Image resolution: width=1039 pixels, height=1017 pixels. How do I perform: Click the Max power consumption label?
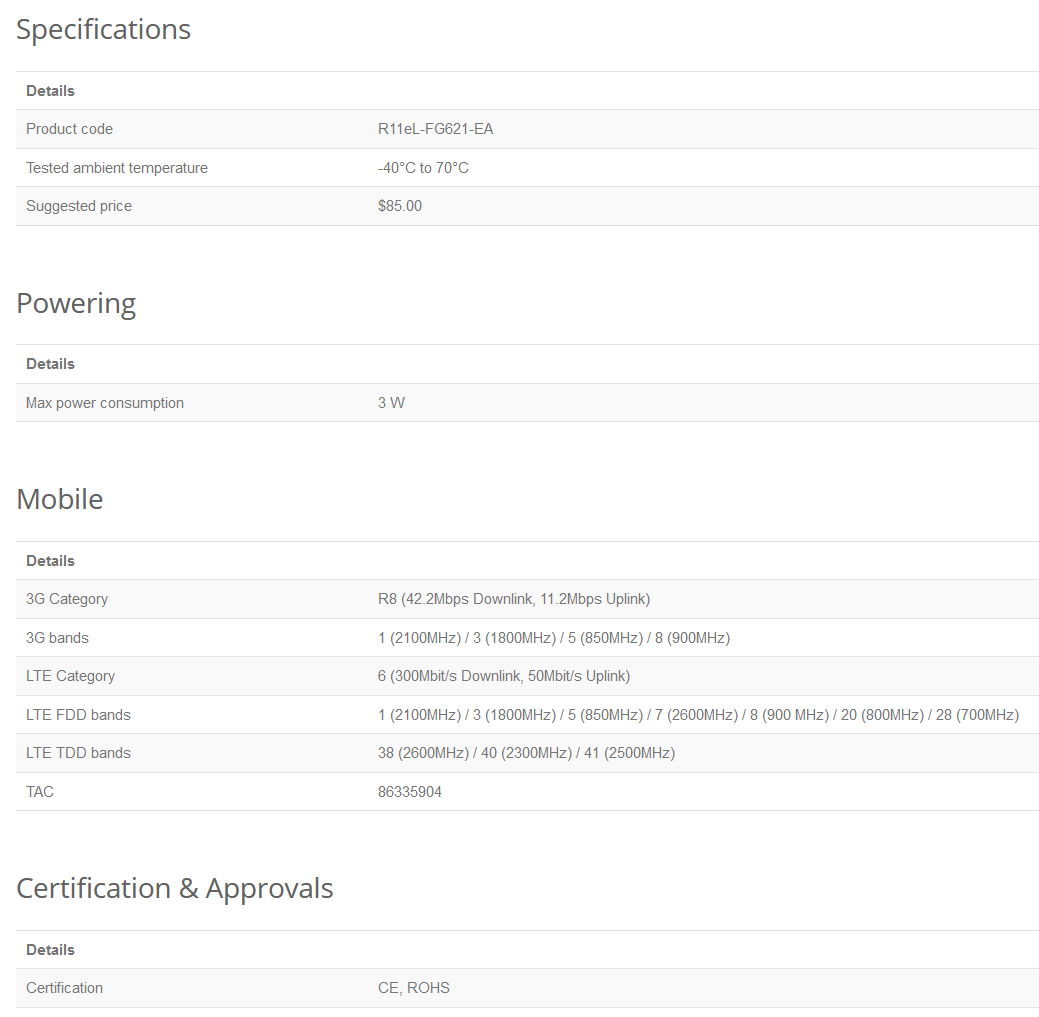point(105,403)
